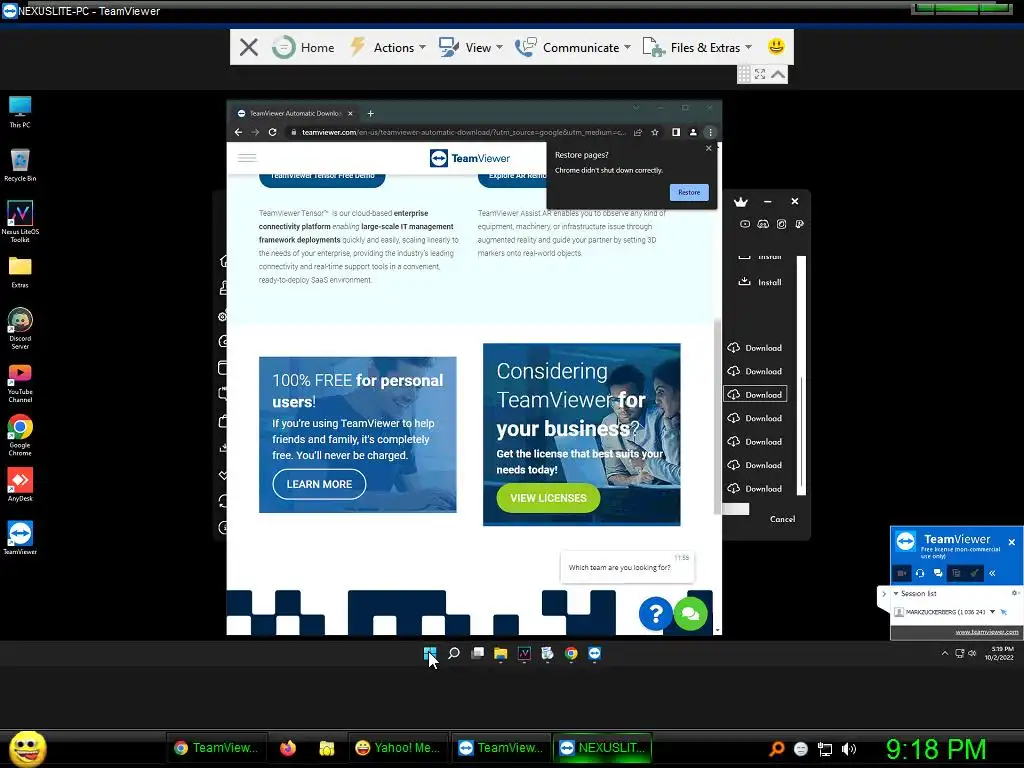
Task: Open a new Chrome tab with plus
Action: 370,113
